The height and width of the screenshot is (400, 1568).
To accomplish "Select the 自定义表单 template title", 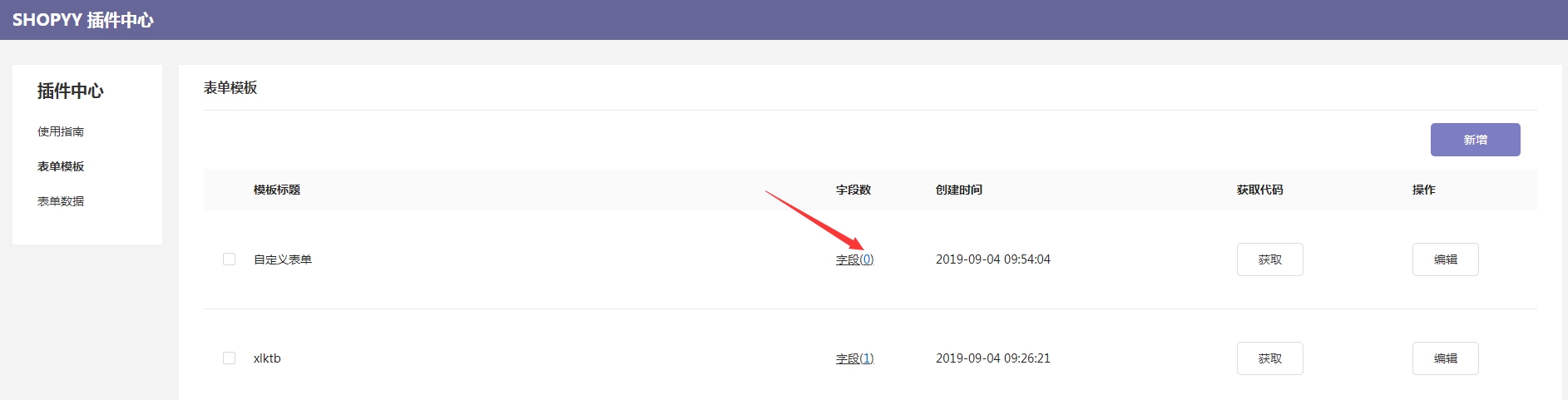I will [x=283, y=259].
